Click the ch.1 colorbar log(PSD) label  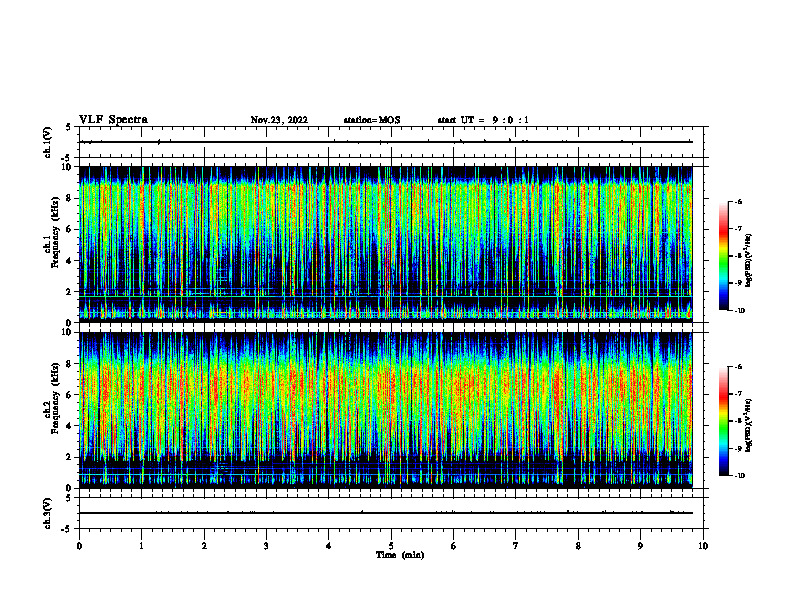(x=748, y=261)
